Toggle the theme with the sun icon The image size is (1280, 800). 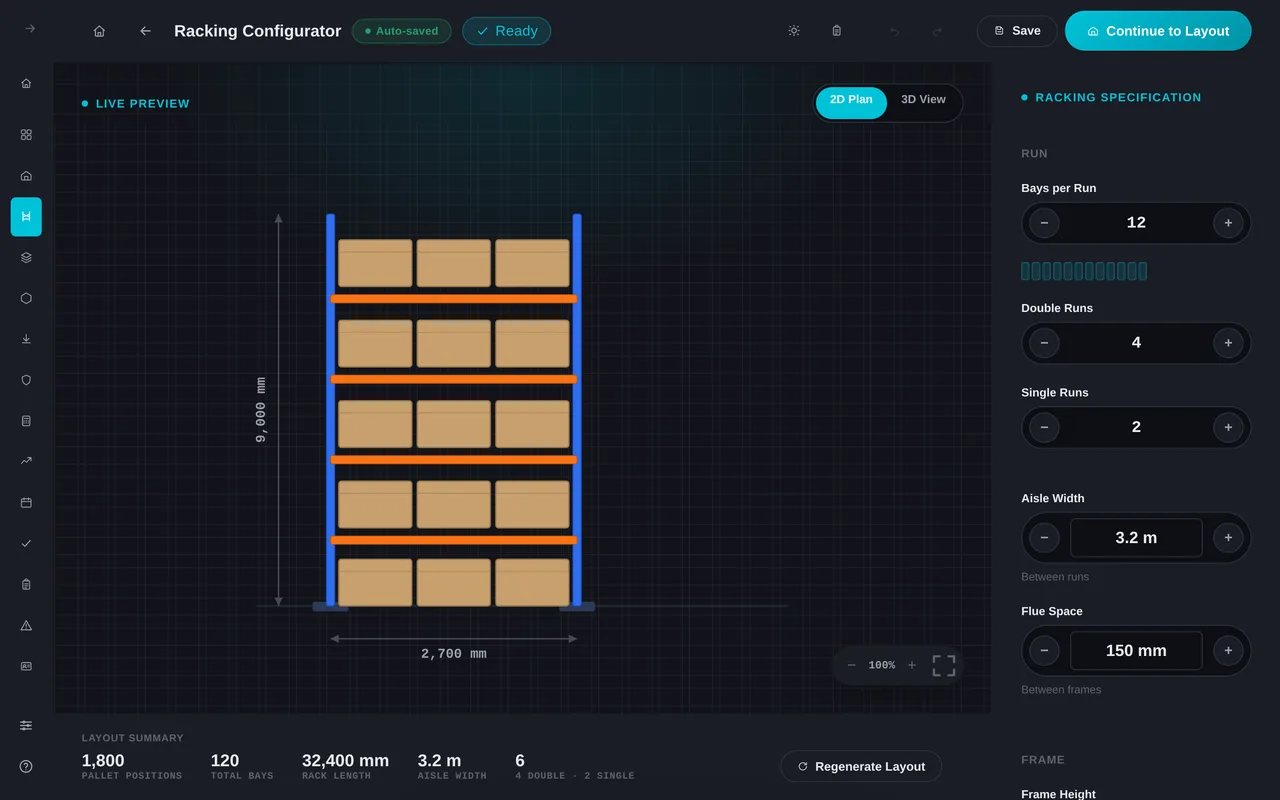tap(794, 31)
